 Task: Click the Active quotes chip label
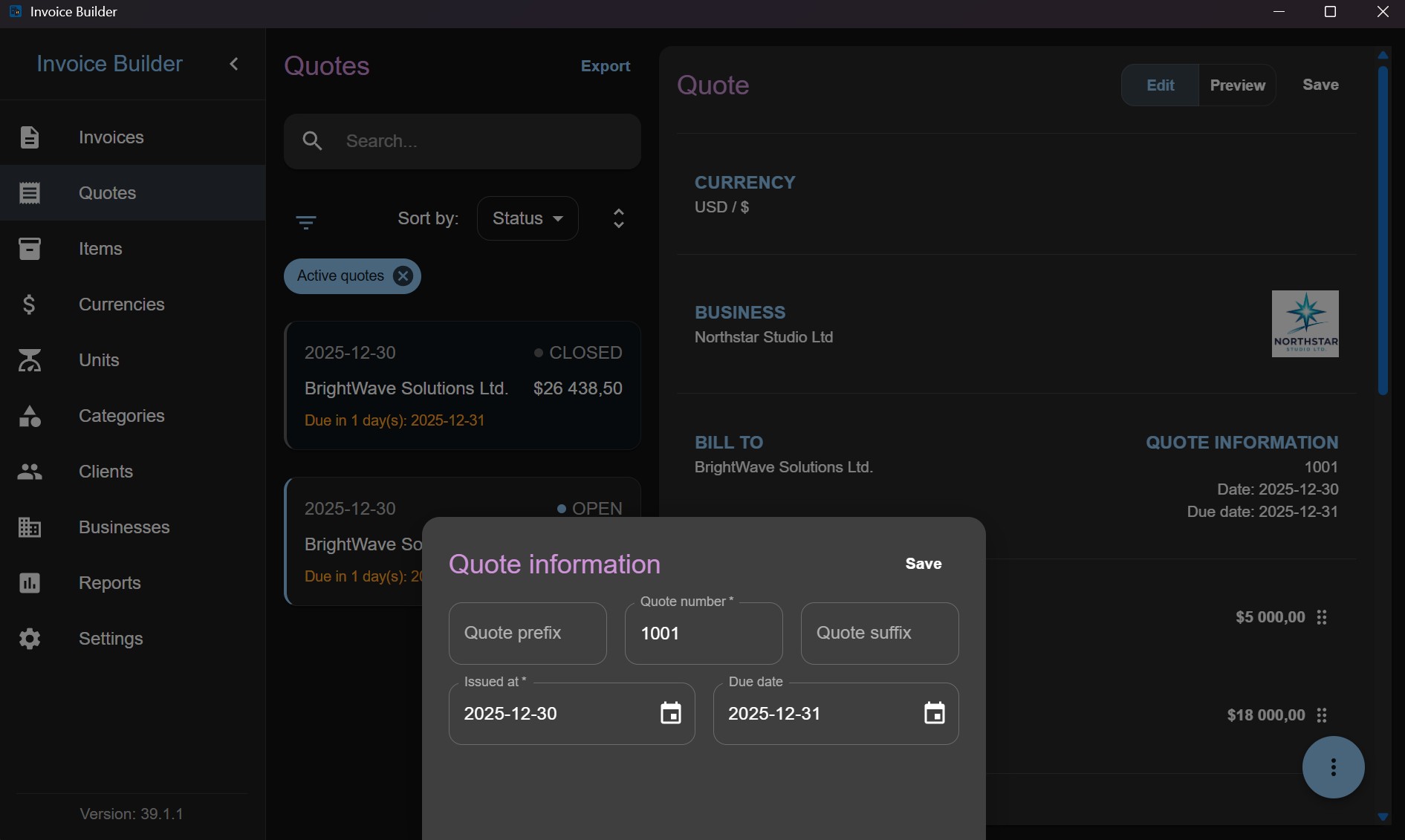pos(340,276)
